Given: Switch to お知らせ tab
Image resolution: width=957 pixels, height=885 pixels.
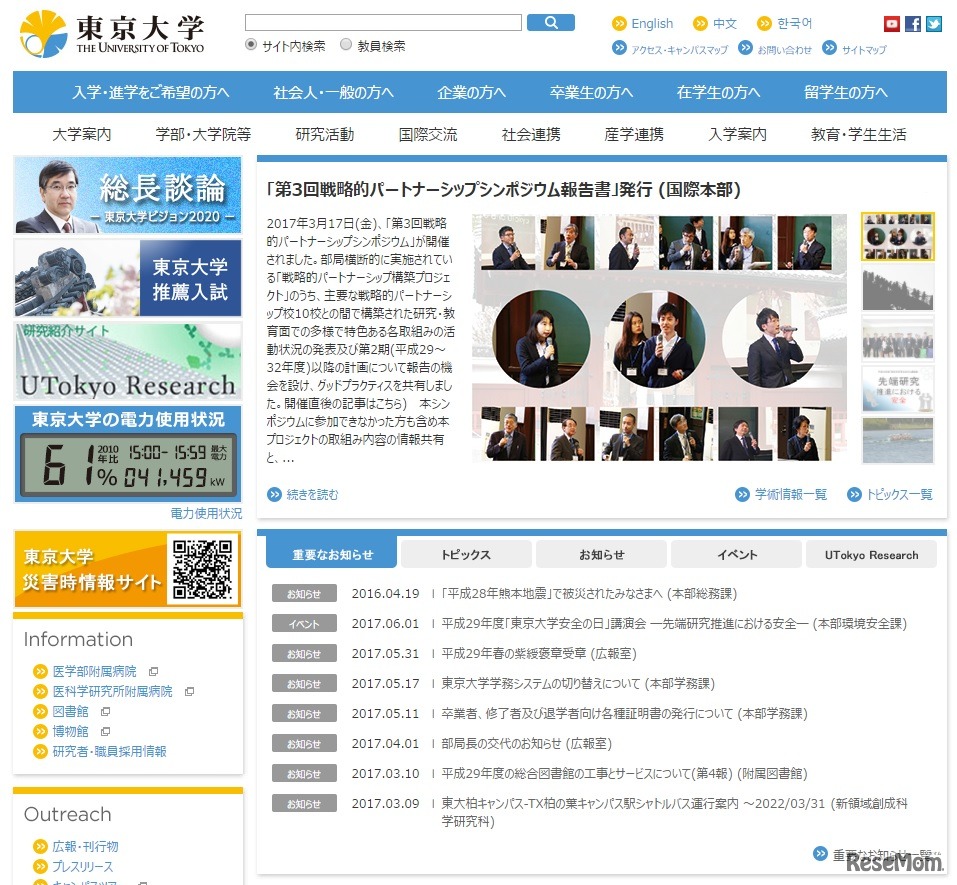Looking at the screenshot, I should click(x=601, y=554).
